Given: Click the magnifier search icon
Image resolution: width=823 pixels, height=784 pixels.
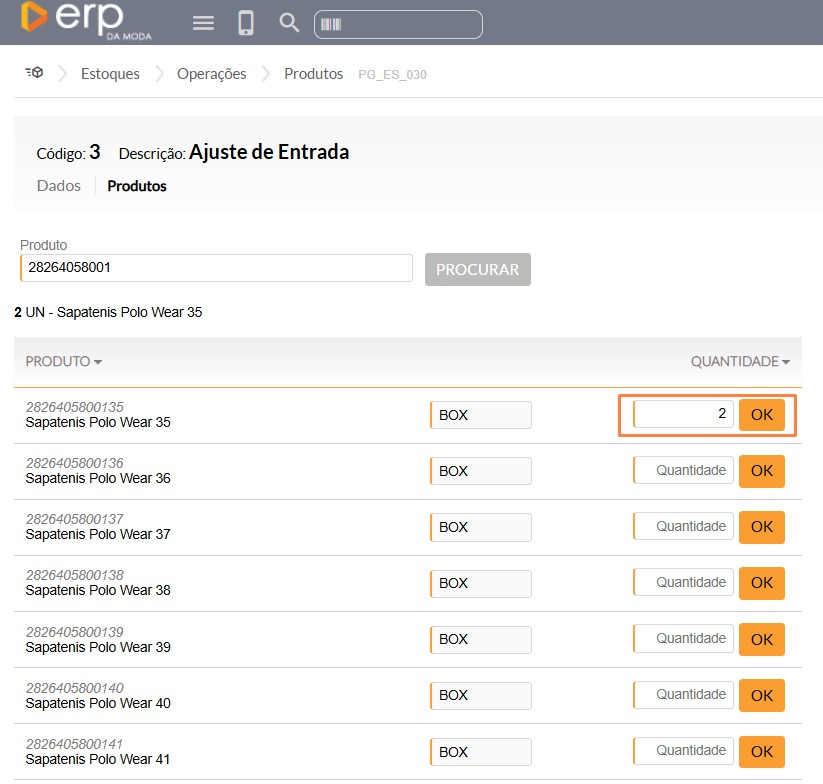Looking at the screenshot, I should pos(289,23).
